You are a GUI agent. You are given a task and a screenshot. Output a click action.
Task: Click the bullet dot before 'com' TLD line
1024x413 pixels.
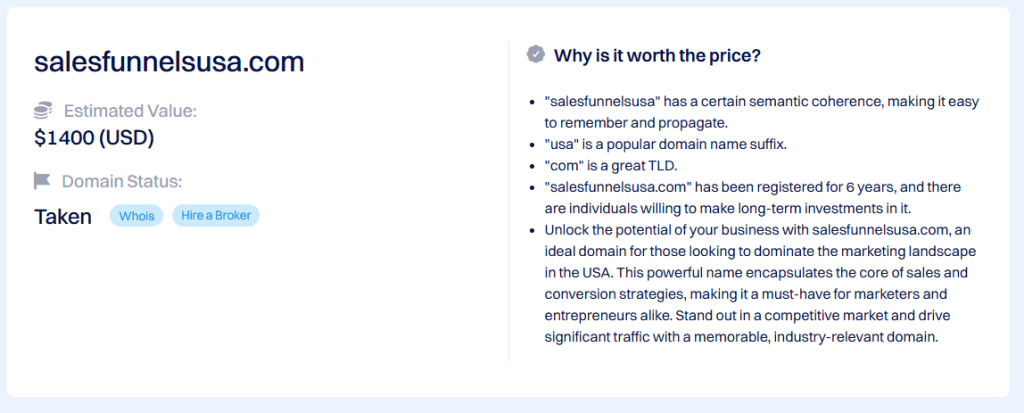point(532,165)
